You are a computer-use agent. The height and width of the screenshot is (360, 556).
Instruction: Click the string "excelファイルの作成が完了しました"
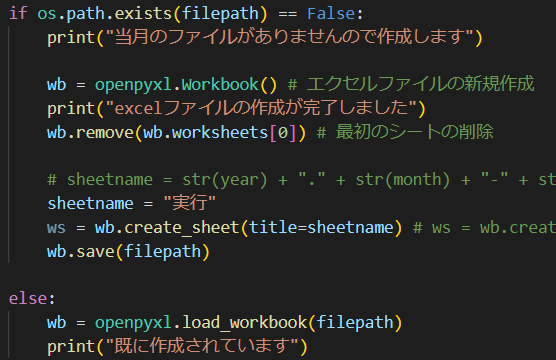pos(261,108)
